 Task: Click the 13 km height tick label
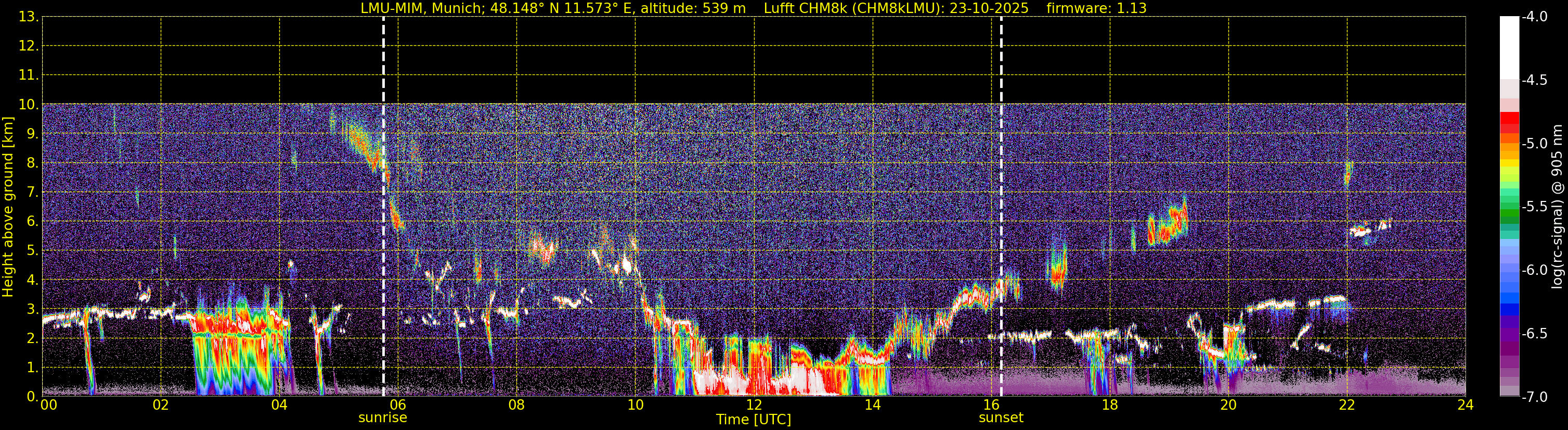tap(29, 17)
